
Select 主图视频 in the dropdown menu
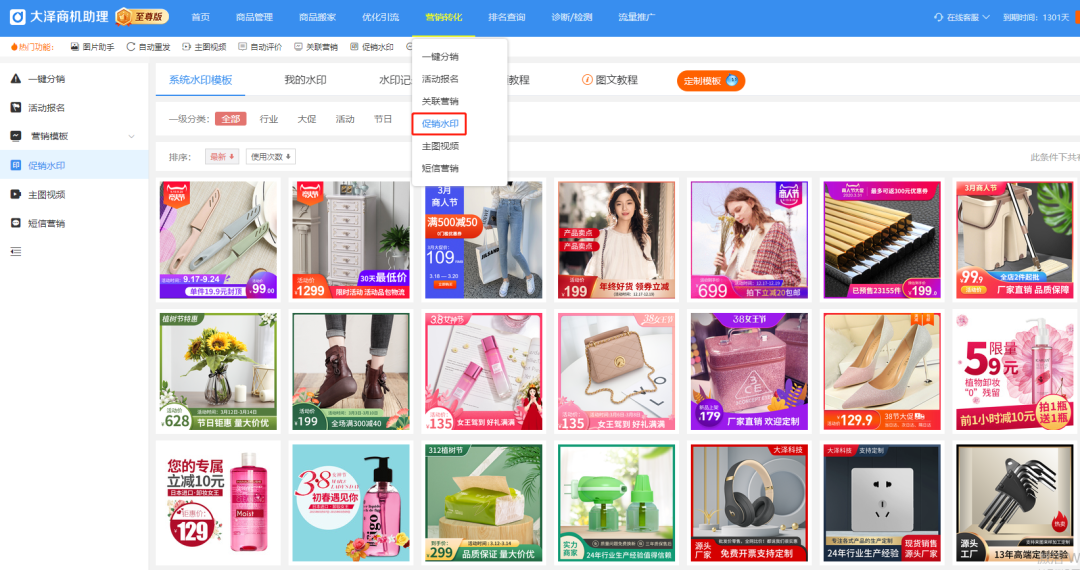click(x=440, y=146)
